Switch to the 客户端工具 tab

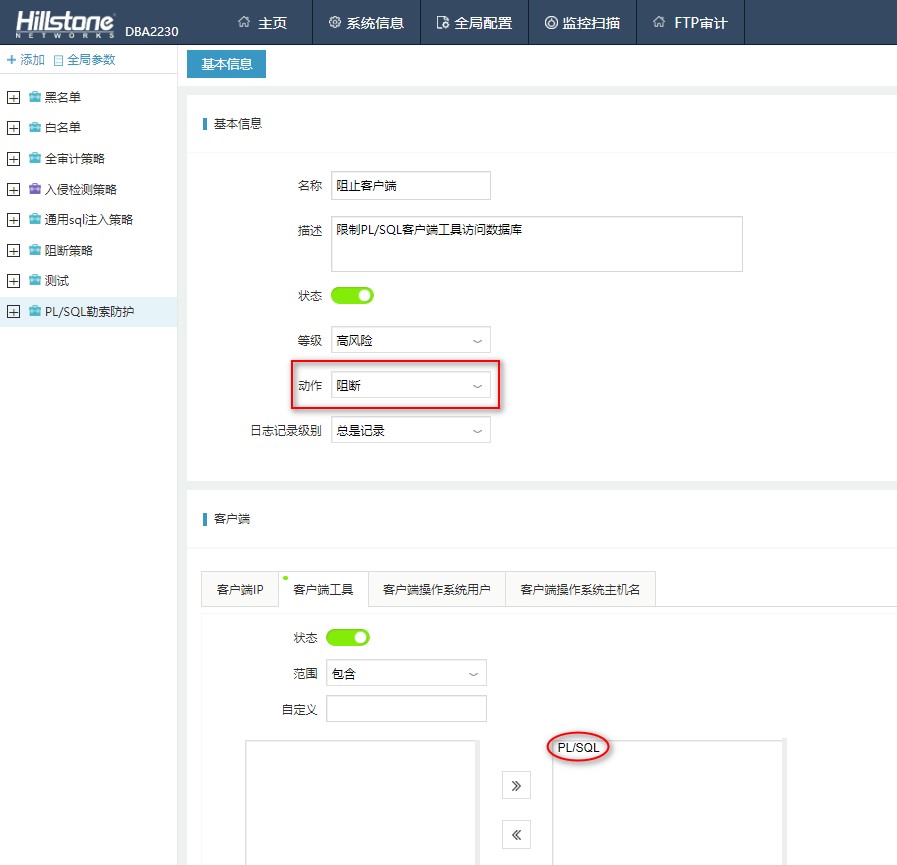click(x=323, y=589)
